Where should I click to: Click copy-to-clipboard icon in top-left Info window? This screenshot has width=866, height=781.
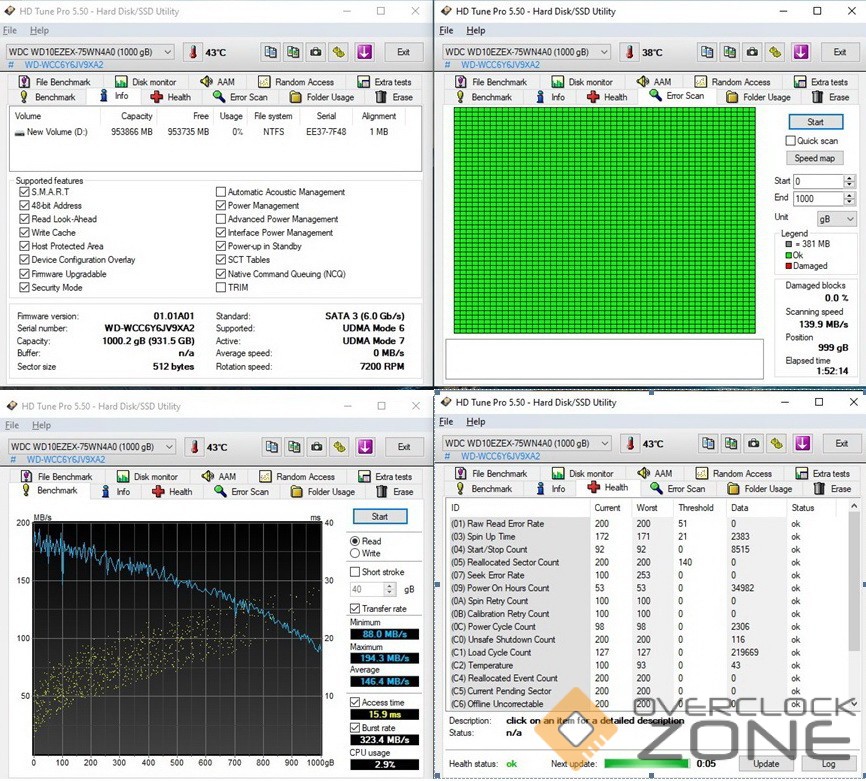tap(271, 52)
